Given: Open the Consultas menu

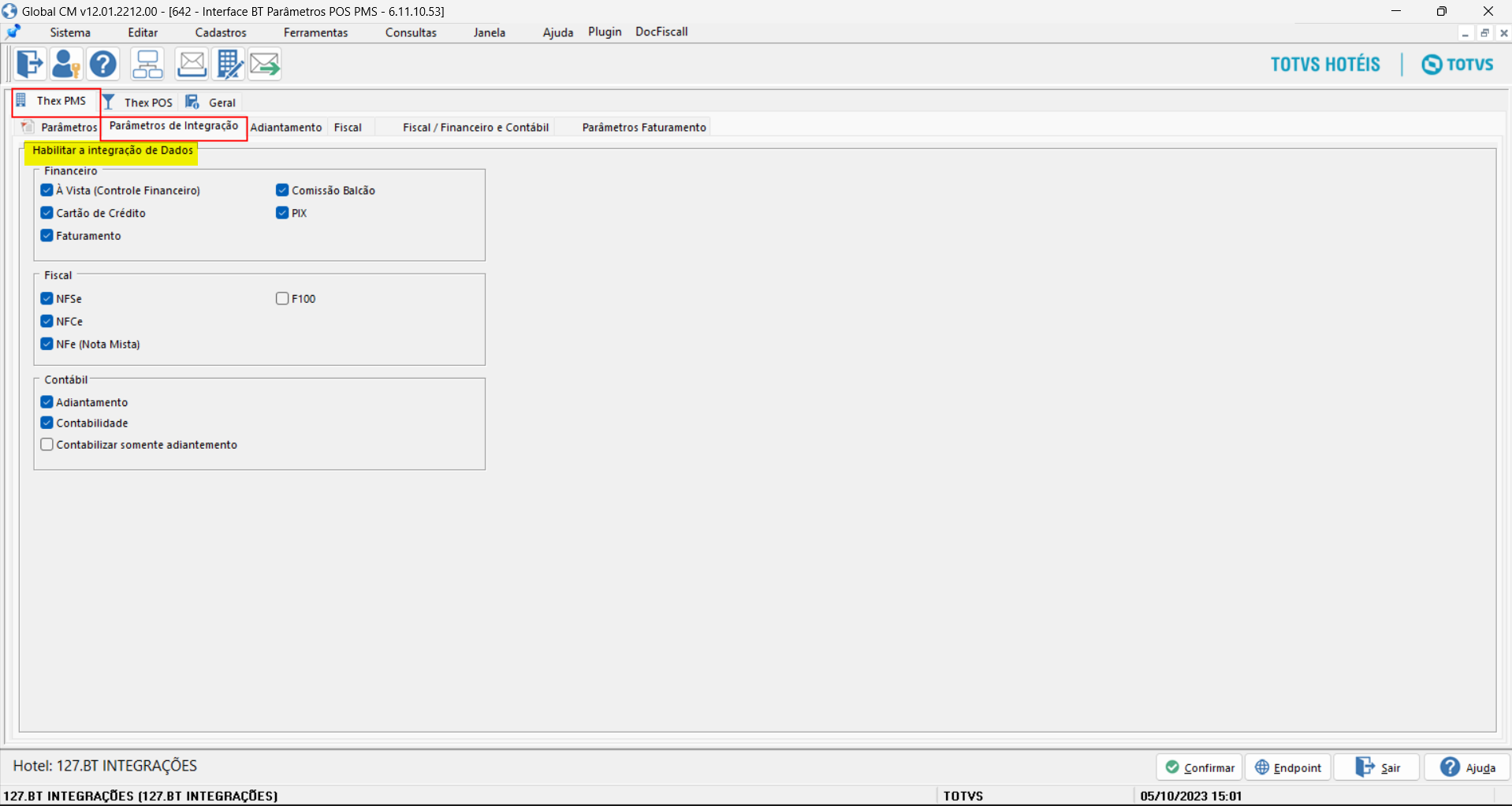Looking at the screenshot, I should (x=411, y=32).
